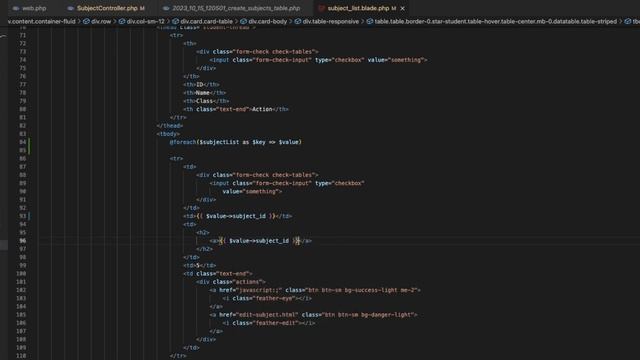Click the href="edit-subject.html" anchor line
The image size is (640, 360).
tap(313, 315)
